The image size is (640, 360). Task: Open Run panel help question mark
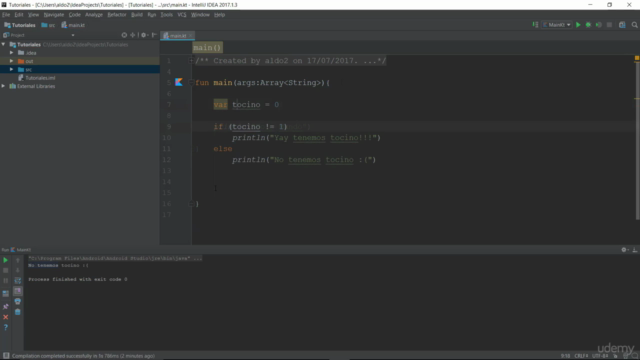pos(6,327)
